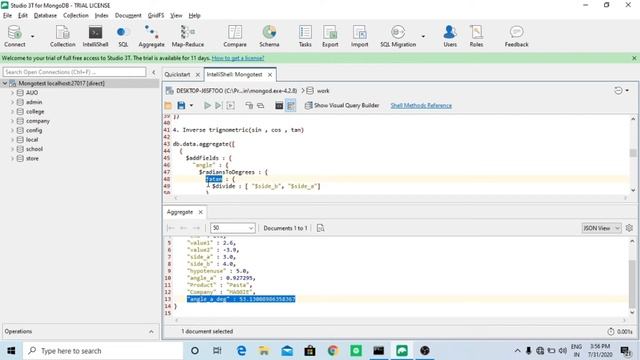Image resolution: width=640 pixels, height=360 pixels.
Task: Open the Connect dropdown arrow
Action: pyautogui.click(x=33, y=36)
